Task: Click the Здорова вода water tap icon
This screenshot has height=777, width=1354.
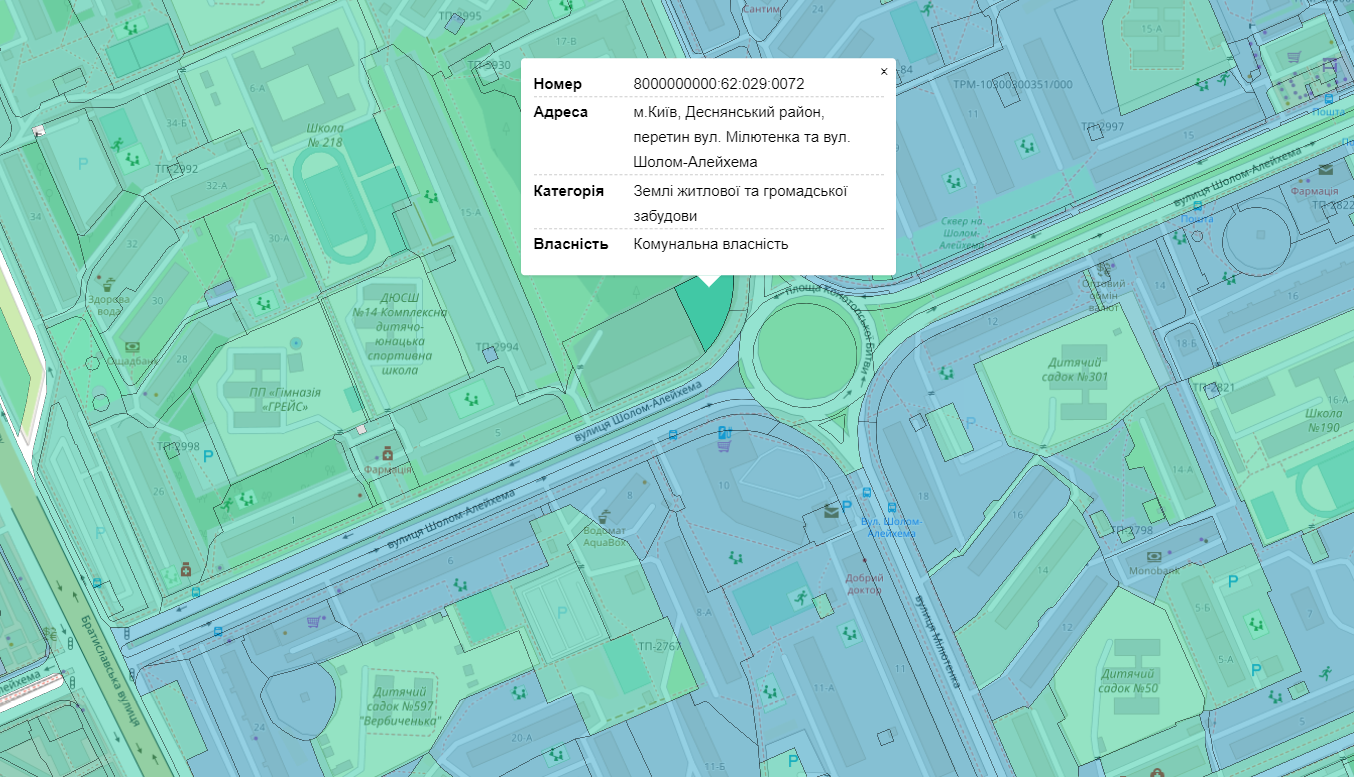Action: 109,284
